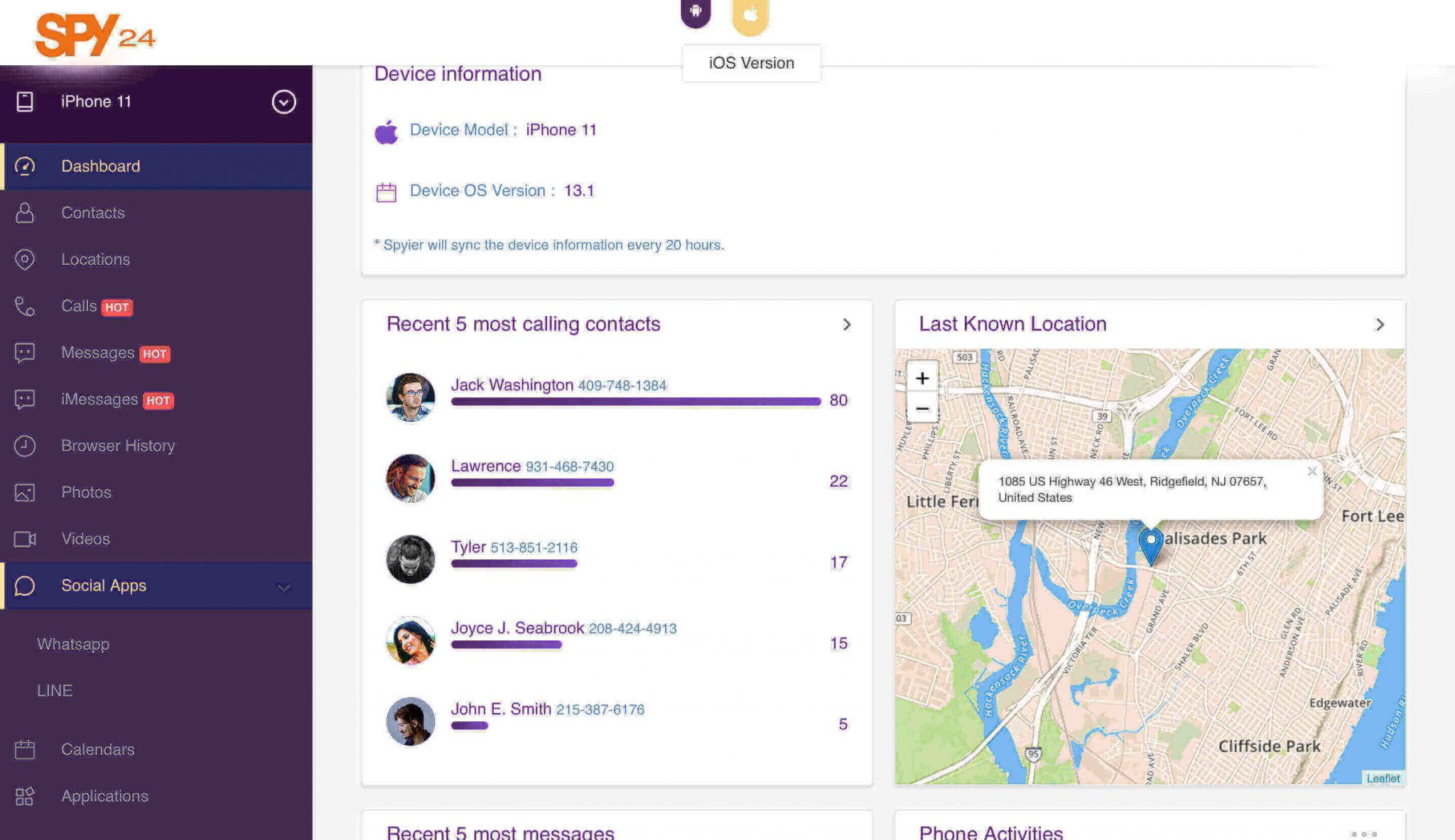The image size is (1455, 840).
Task: Click the Joyce J. Seabrook contact name
Action: [x=517, y=628]
